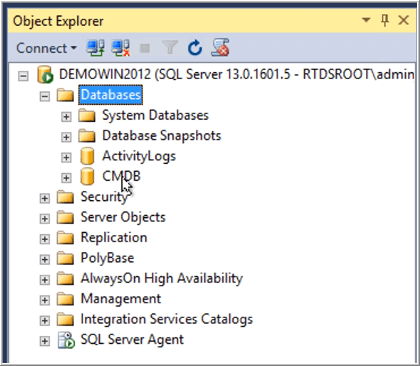Expand the Integration Services Catalogs folder
Image resolution: width=420 pixels, height=366 pixels.
click(44, 320)
